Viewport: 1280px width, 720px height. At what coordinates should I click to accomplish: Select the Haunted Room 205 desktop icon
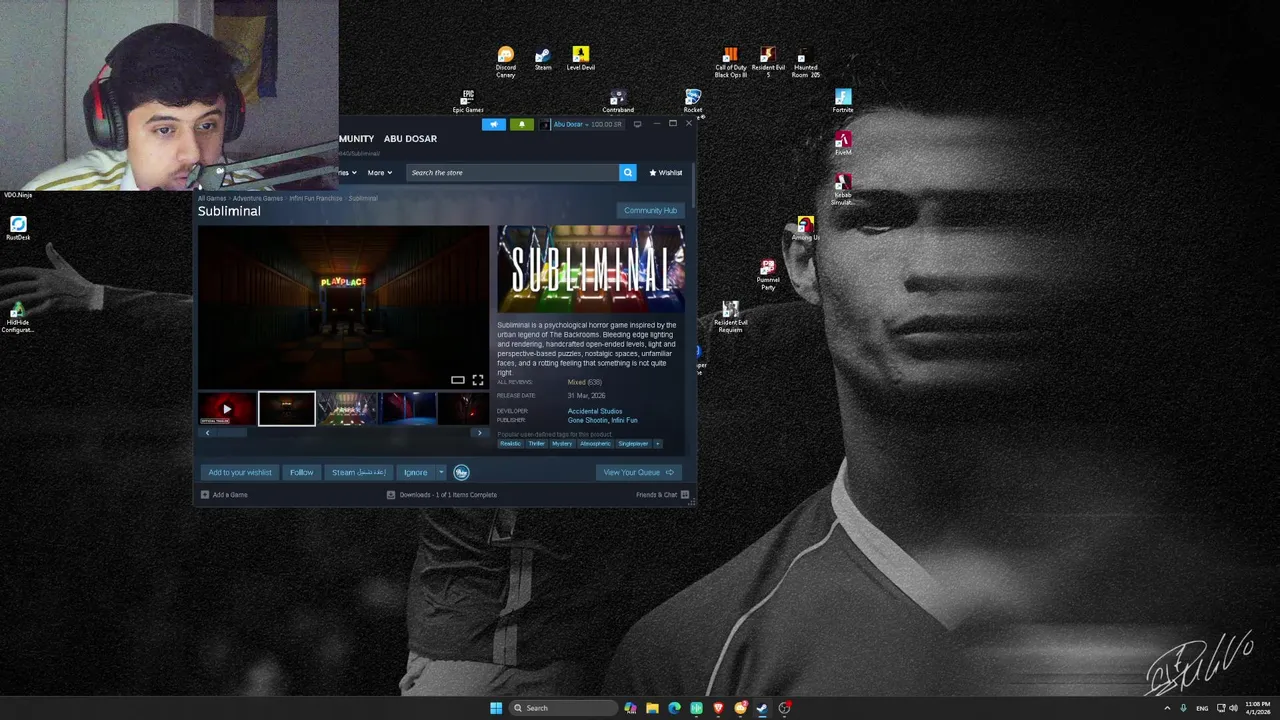(806, 62)
